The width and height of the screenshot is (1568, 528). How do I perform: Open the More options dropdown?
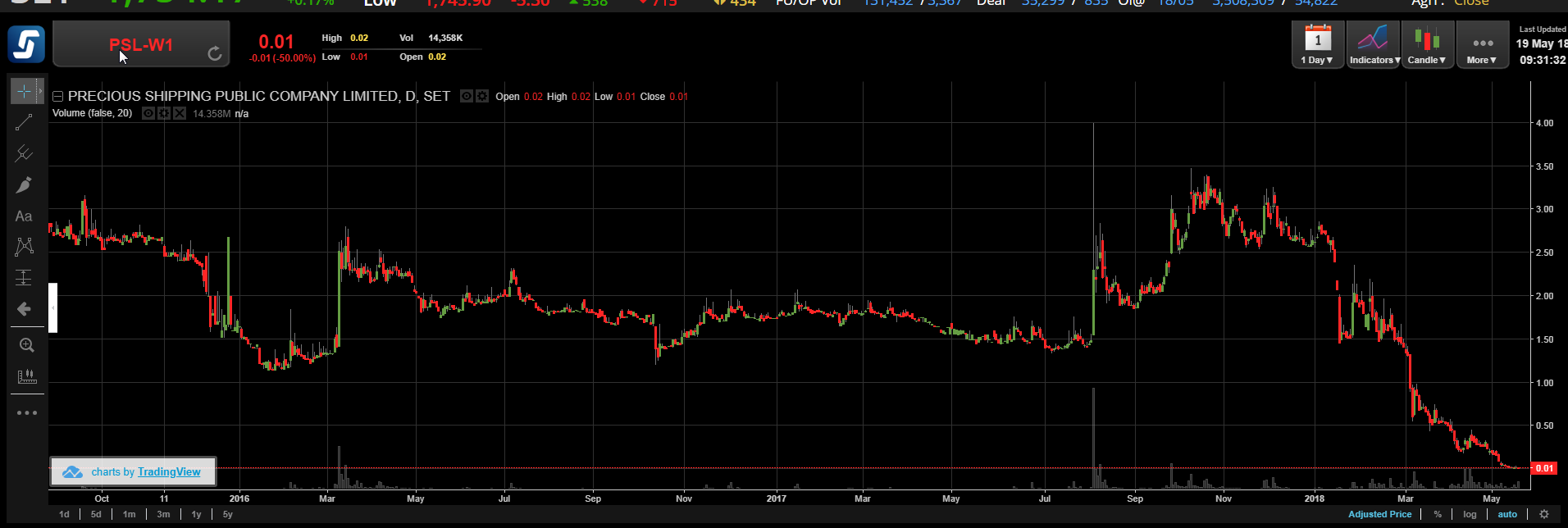tap(1482, 44)
